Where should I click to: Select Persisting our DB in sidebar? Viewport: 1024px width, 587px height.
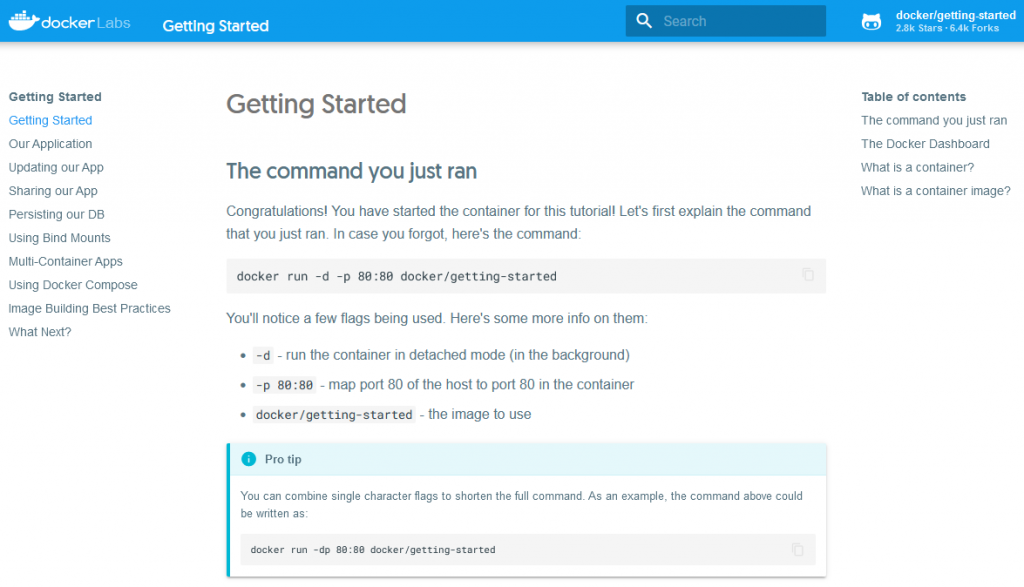(56, 214)
